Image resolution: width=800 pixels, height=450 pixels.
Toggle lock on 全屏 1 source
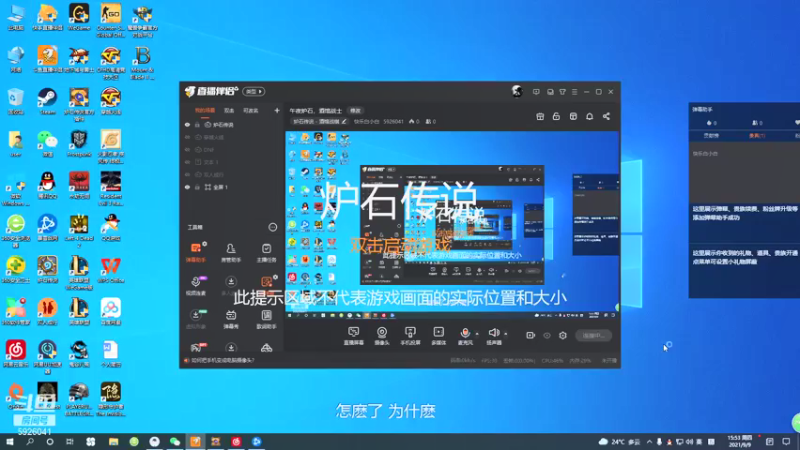(x=197, y=187)
